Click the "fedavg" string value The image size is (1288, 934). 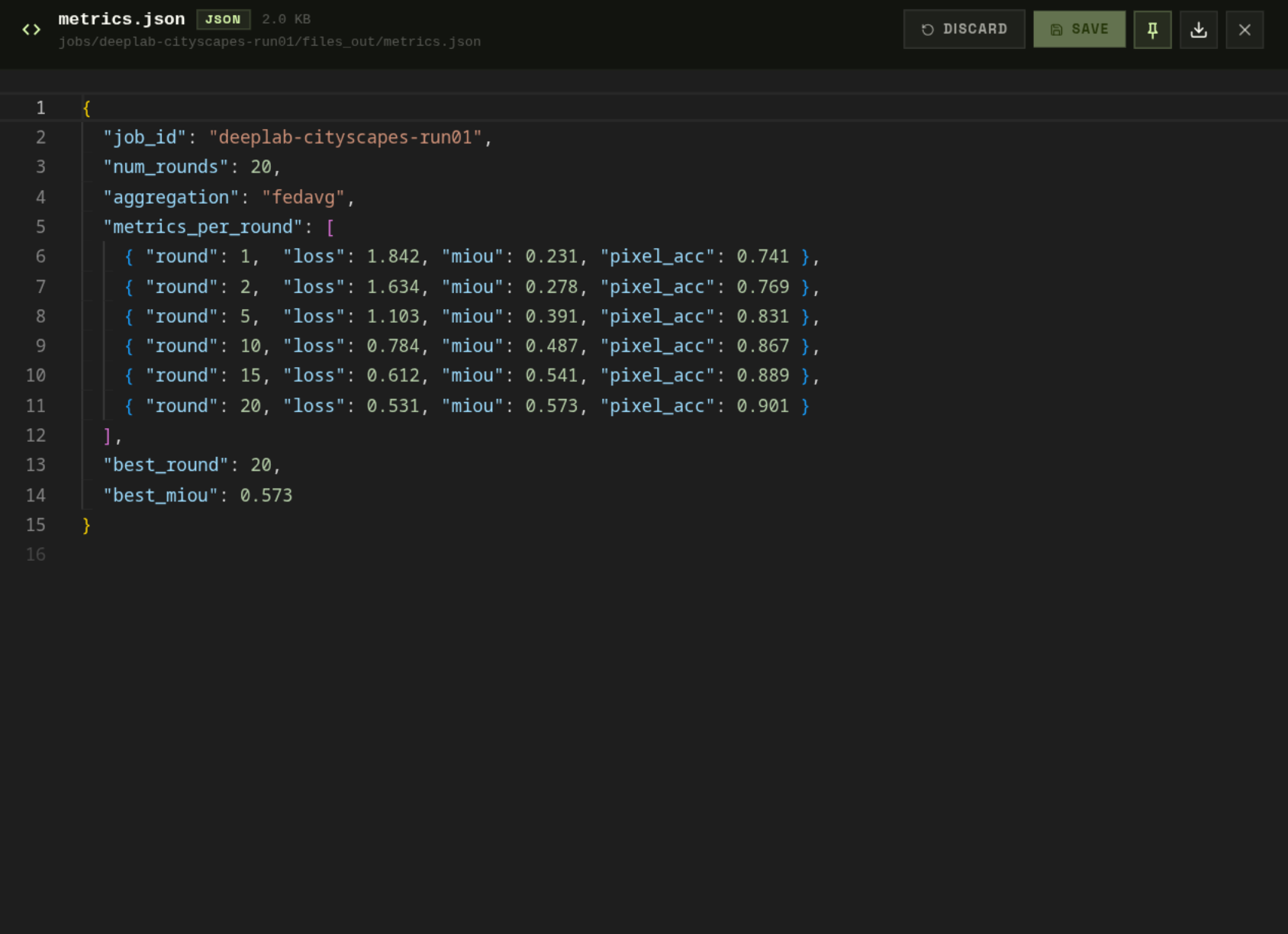point(304,197)
